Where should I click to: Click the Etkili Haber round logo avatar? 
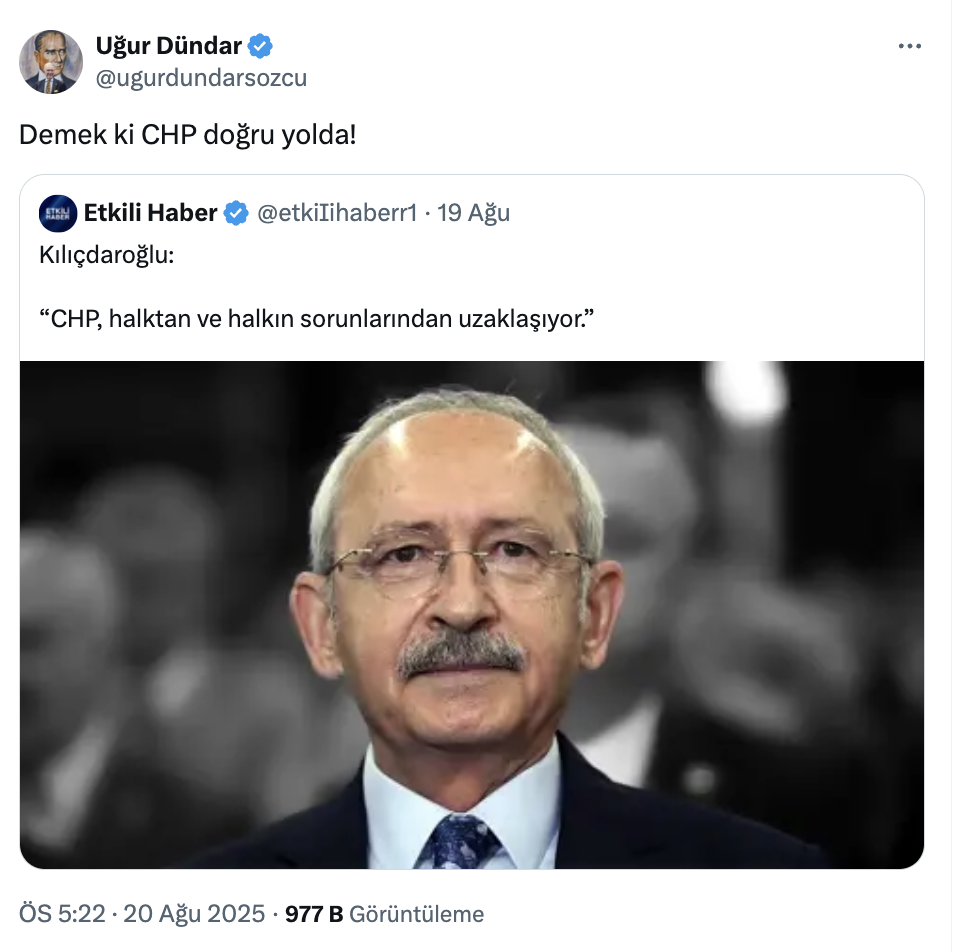tap(58, 213)
